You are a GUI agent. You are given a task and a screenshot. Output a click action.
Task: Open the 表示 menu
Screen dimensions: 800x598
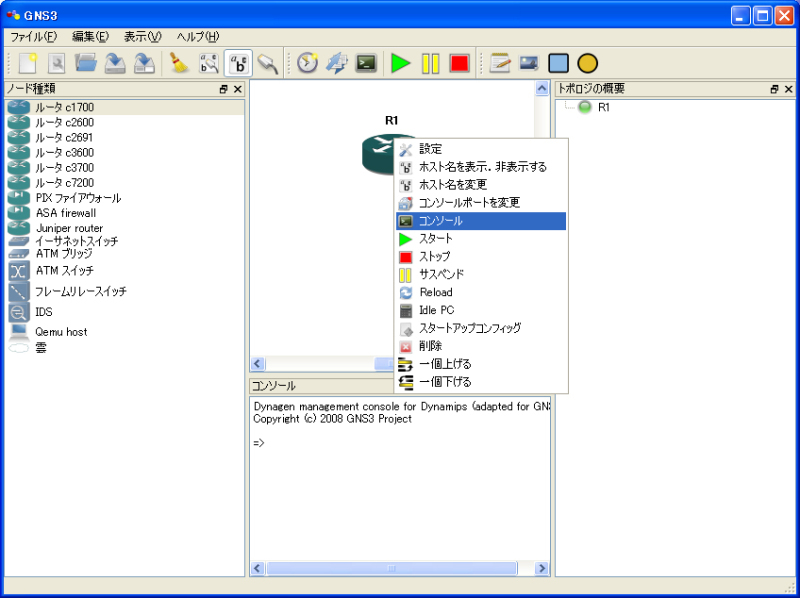[142, 37]
